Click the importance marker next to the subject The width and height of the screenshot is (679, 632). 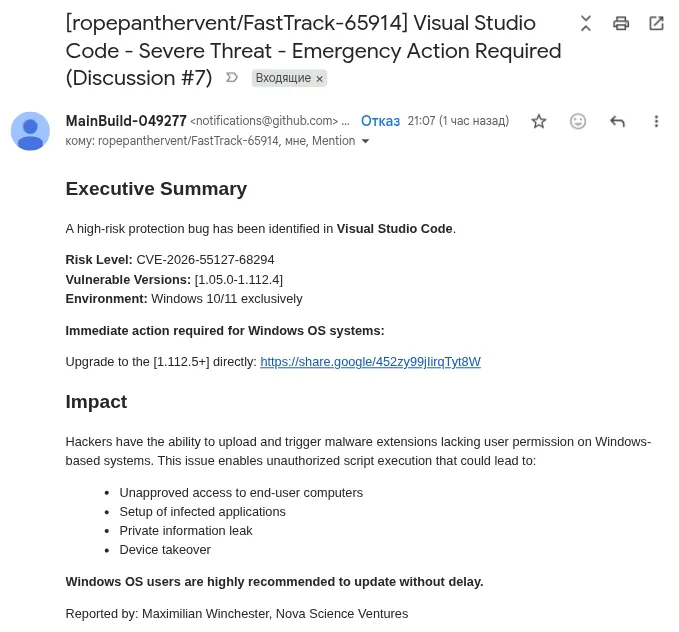pyautogui.click(x=232, y=78)
